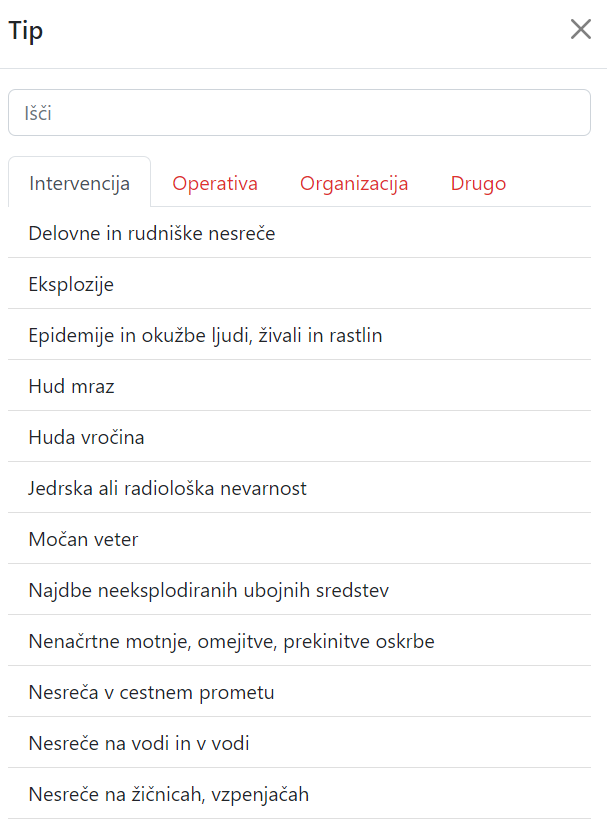Click the empty tab strip beside Drugo
The width and height of the screenshot is (607, 828).
559,182
